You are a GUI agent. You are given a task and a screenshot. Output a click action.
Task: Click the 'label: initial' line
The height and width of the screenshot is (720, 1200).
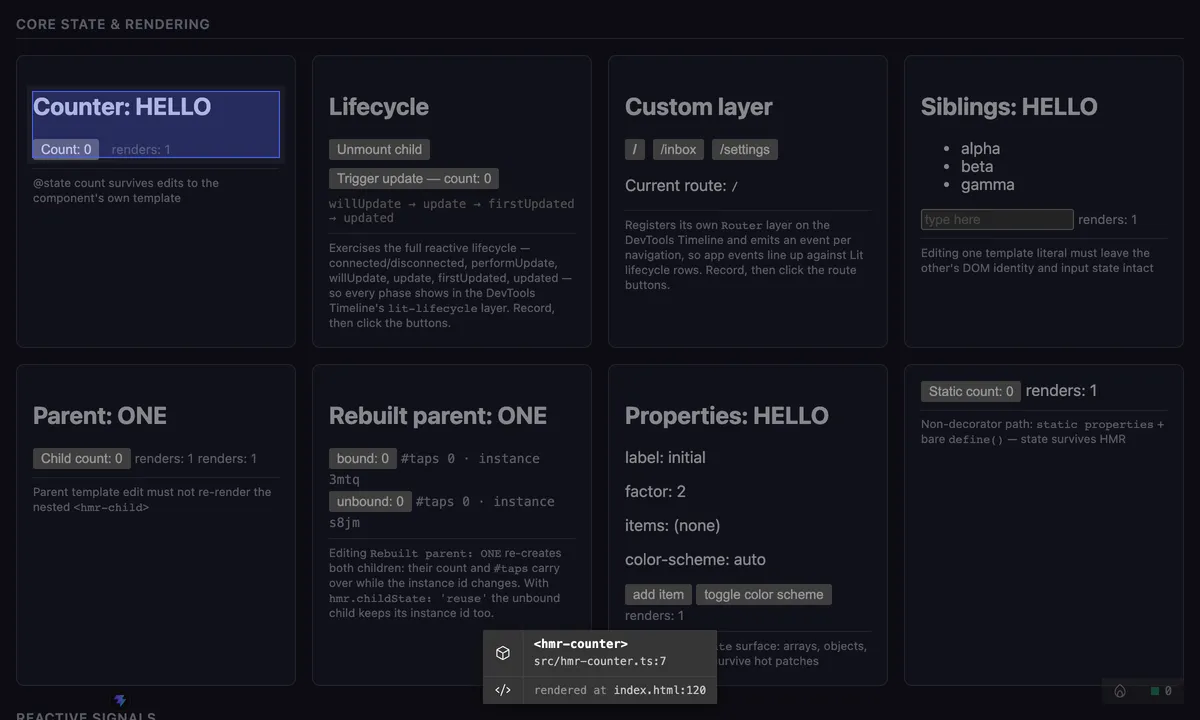(665, 457)
